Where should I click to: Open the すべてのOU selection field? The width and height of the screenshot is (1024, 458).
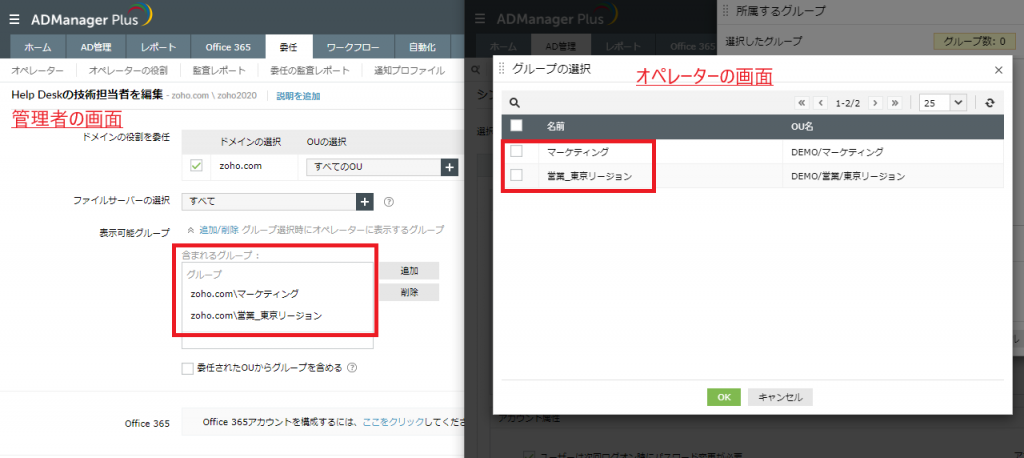[374, 167]
